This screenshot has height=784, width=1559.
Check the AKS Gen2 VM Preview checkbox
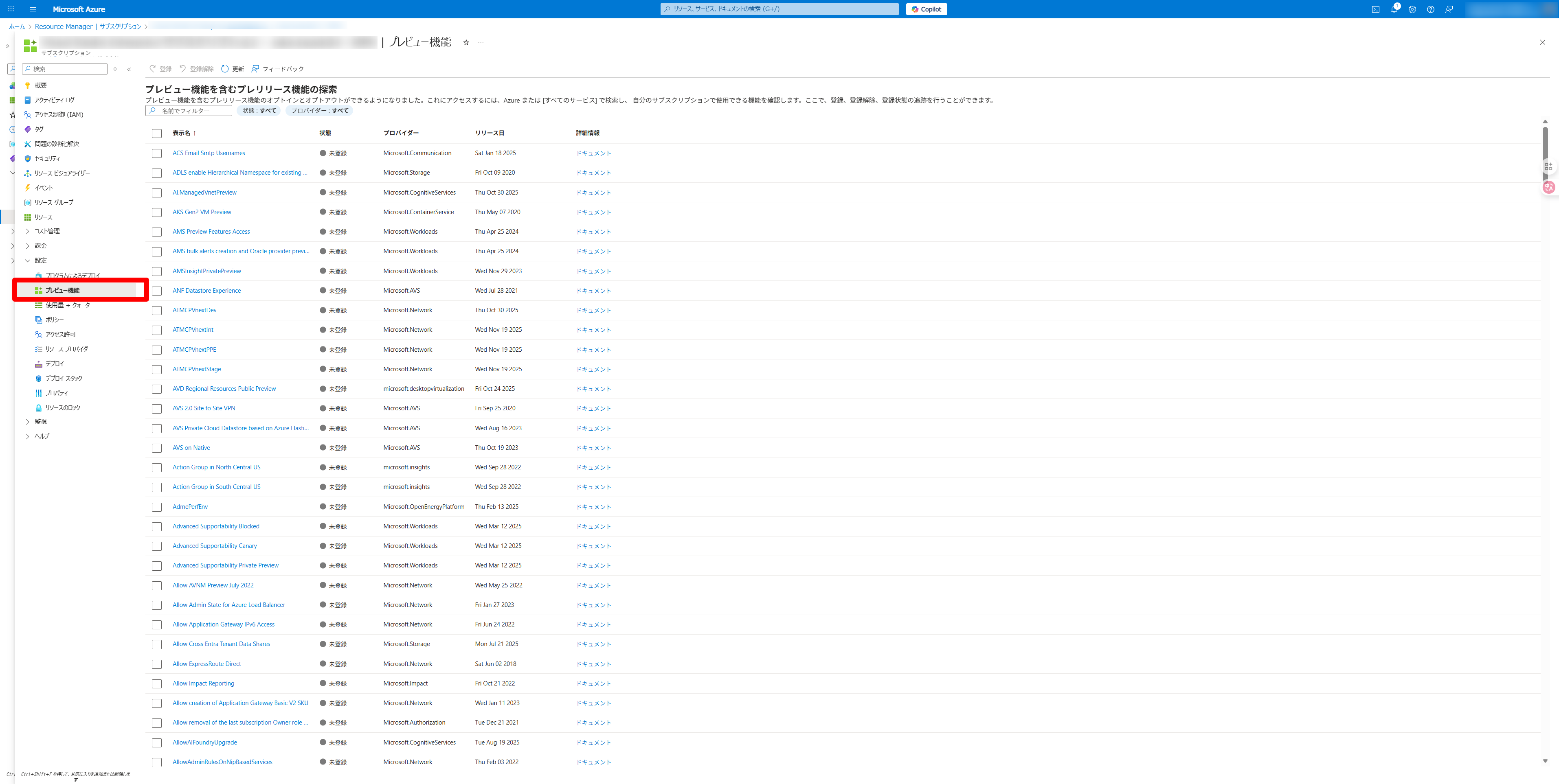pyautogui.click(x=157, y=212)
